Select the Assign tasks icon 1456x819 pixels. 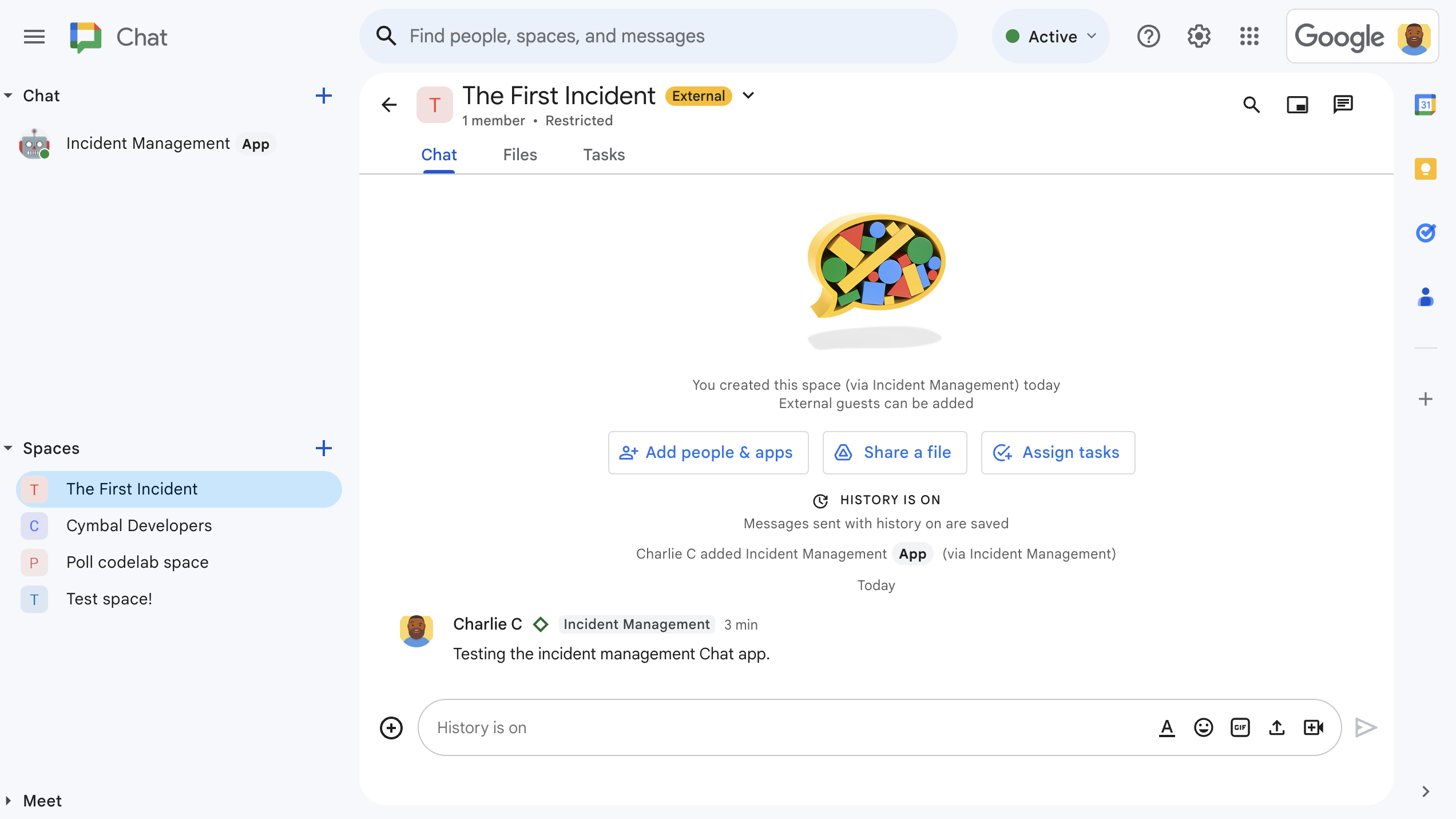(1002, 452)
